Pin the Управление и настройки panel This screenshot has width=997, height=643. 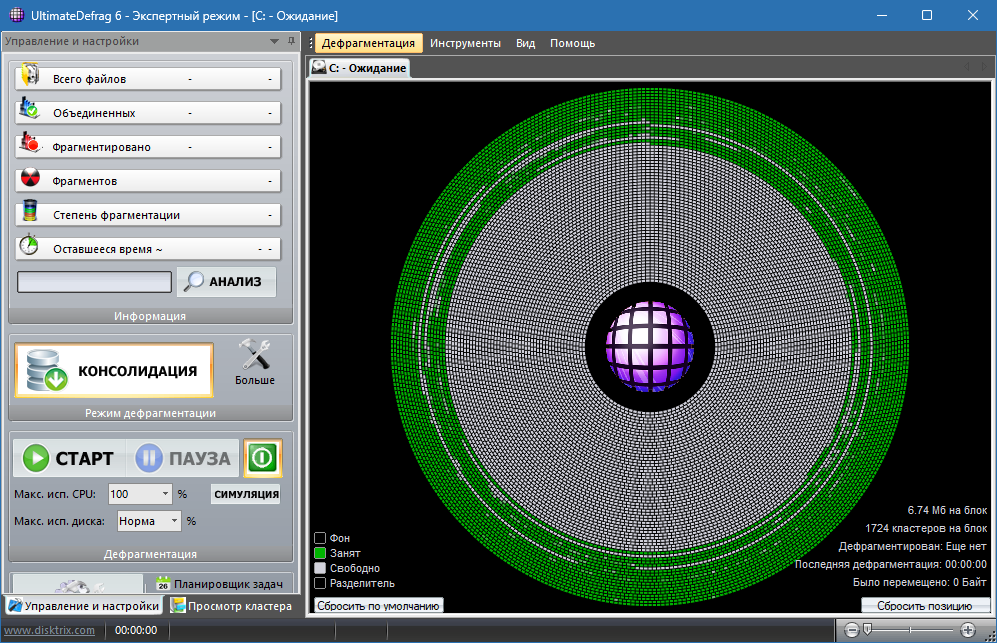click(291, 41)
